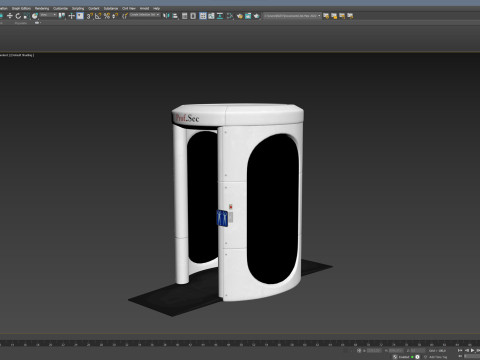Click the Render Production teapot icon
The width and height of the screenshot is (480, 360).
(256, 16)
